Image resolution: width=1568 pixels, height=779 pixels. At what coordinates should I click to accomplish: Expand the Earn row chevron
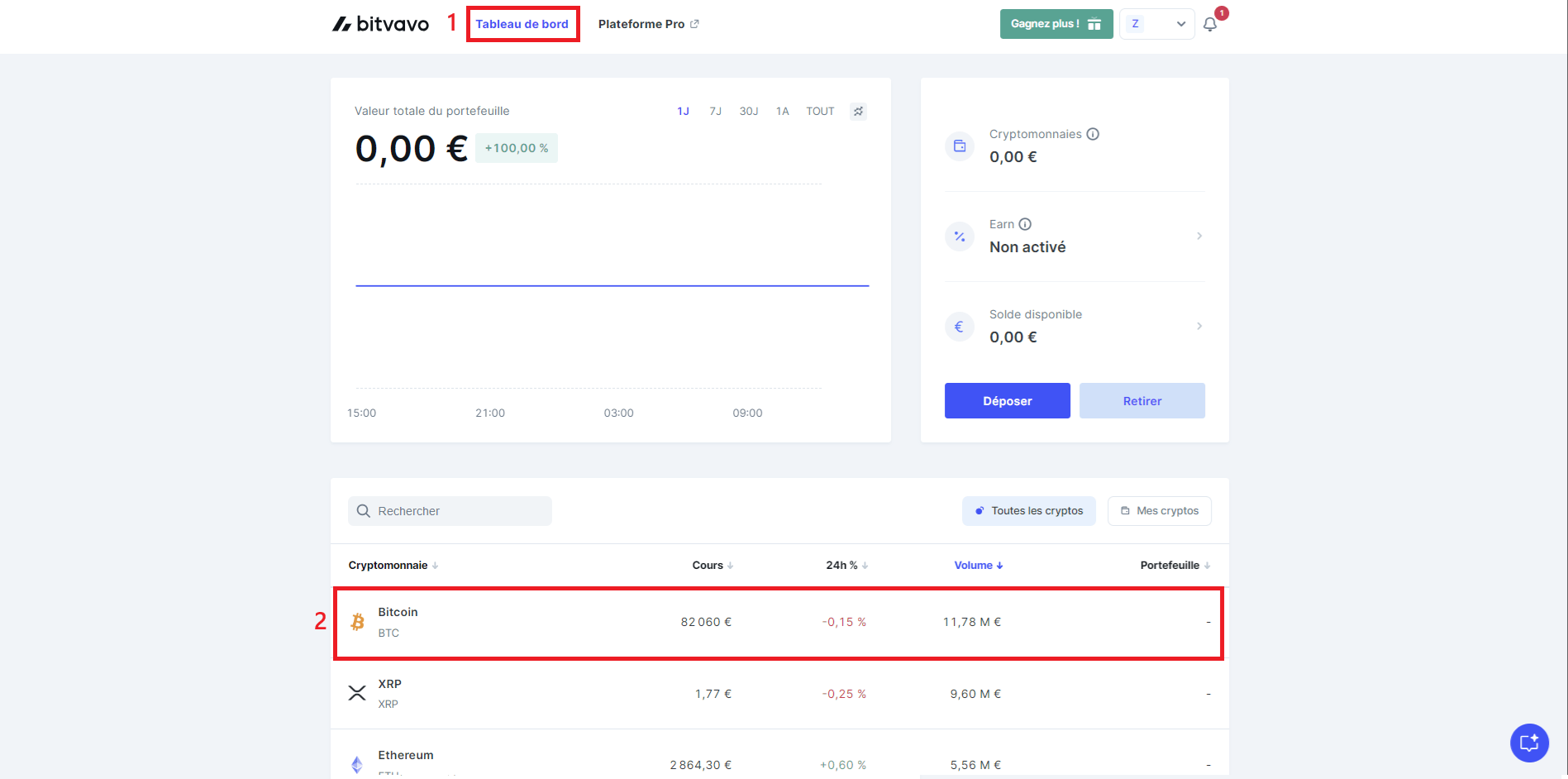[1199, 237]
